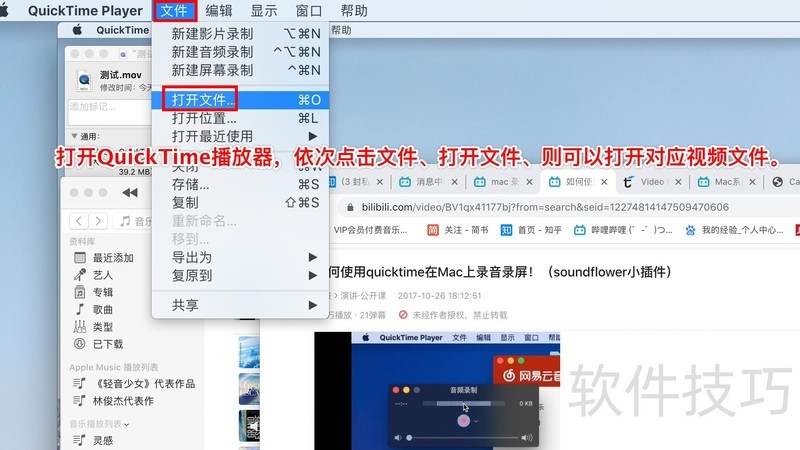Click the 测试.mov file icon
The height and width of the screenshot is (450, 800).
pyautogui.click(x=84, y=81)
